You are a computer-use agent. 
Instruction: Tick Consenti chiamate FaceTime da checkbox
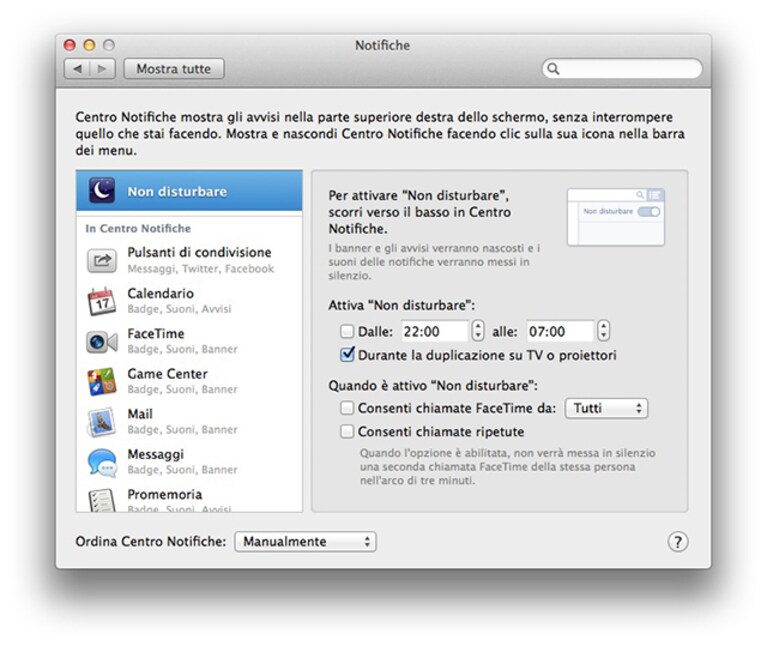pos(347,408)
